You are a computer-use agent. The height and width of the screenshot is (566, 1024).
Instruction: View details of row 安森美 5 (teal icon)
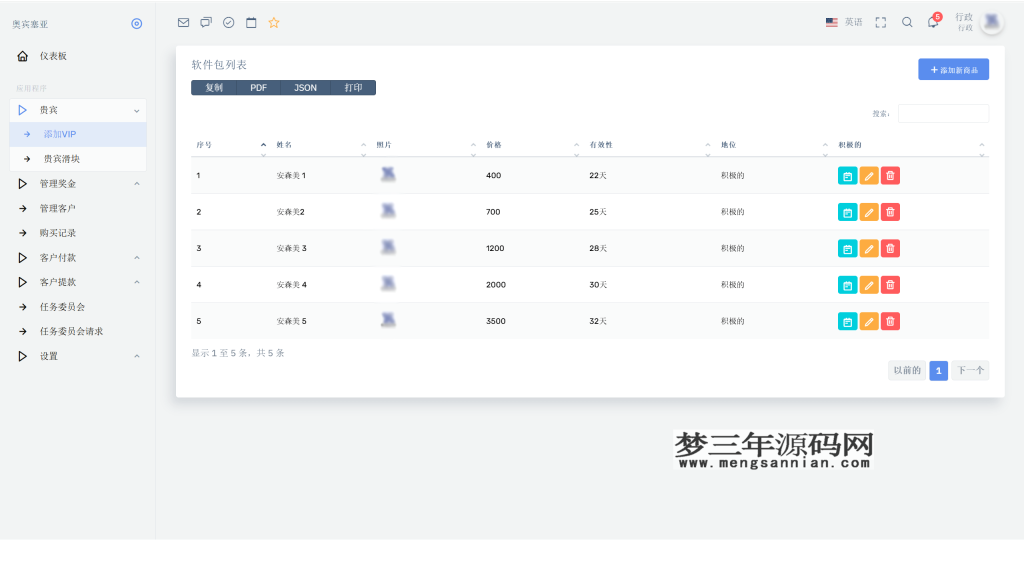click(x=847, y=321)
